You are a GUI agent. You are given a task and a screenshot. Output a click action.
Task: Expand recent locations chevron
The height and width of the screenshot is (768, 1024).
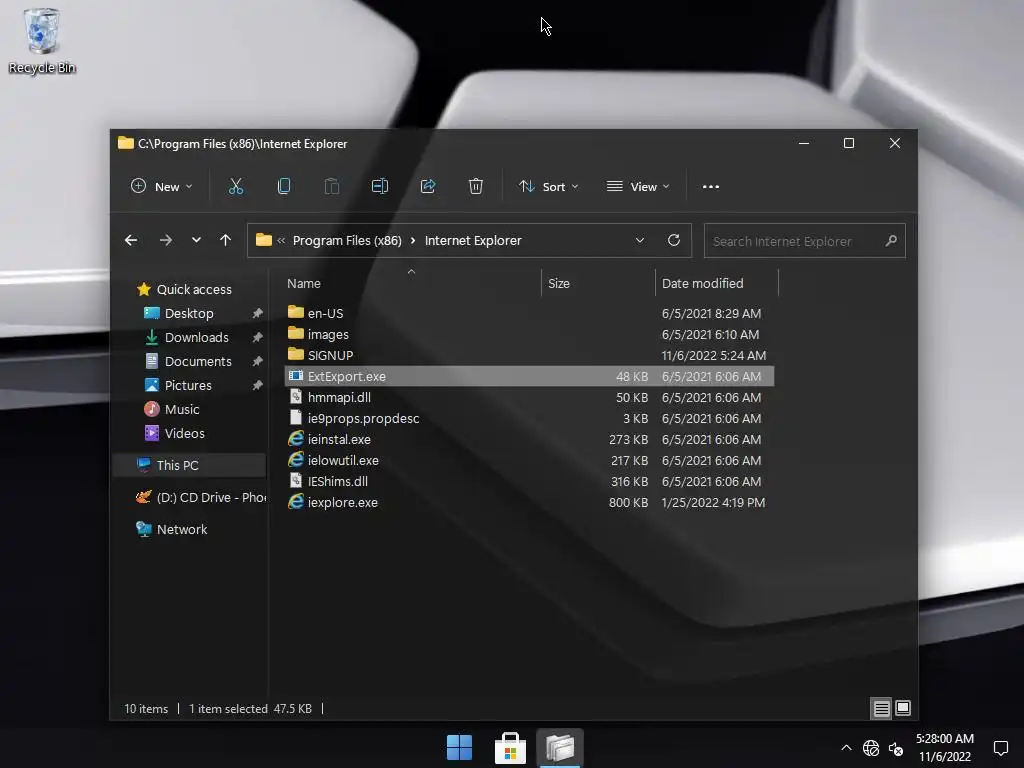click(x=197, y=240)
